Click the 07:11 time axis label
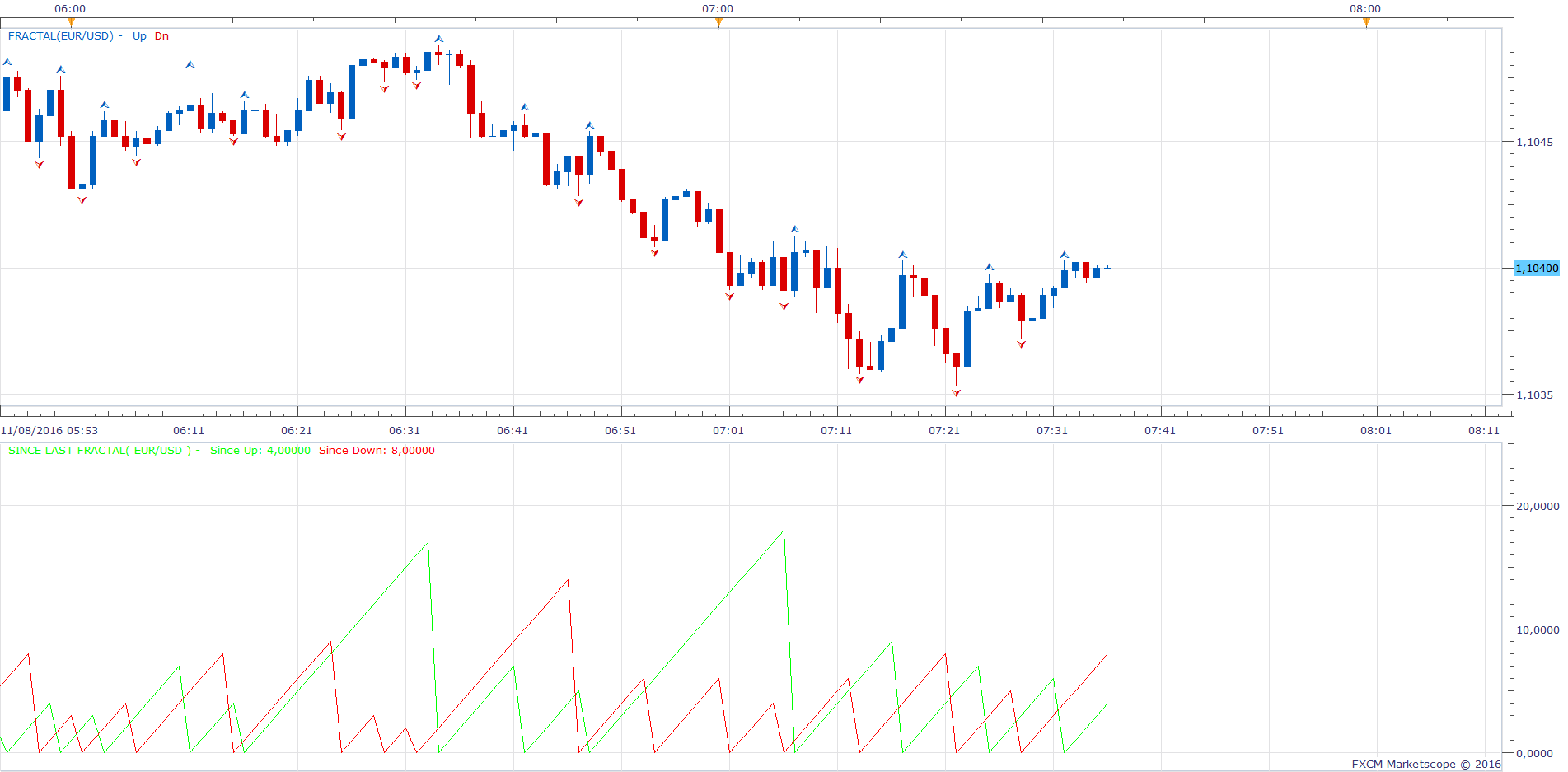Screen dimensions: 1568x772 (x=836, y=430)
